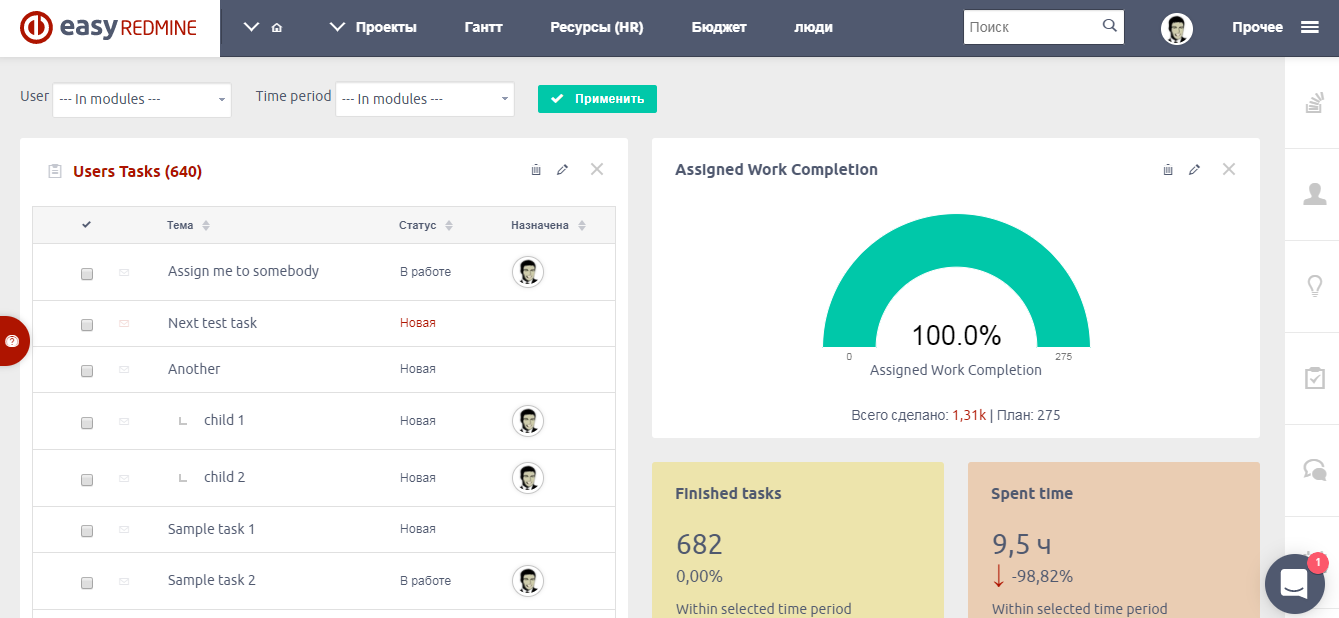Image resolution: width=1339 pixels, height=618 pixels.
Task: Click the trash icon on Assigned Work Completion widget
Action: tap(1167, 170)
